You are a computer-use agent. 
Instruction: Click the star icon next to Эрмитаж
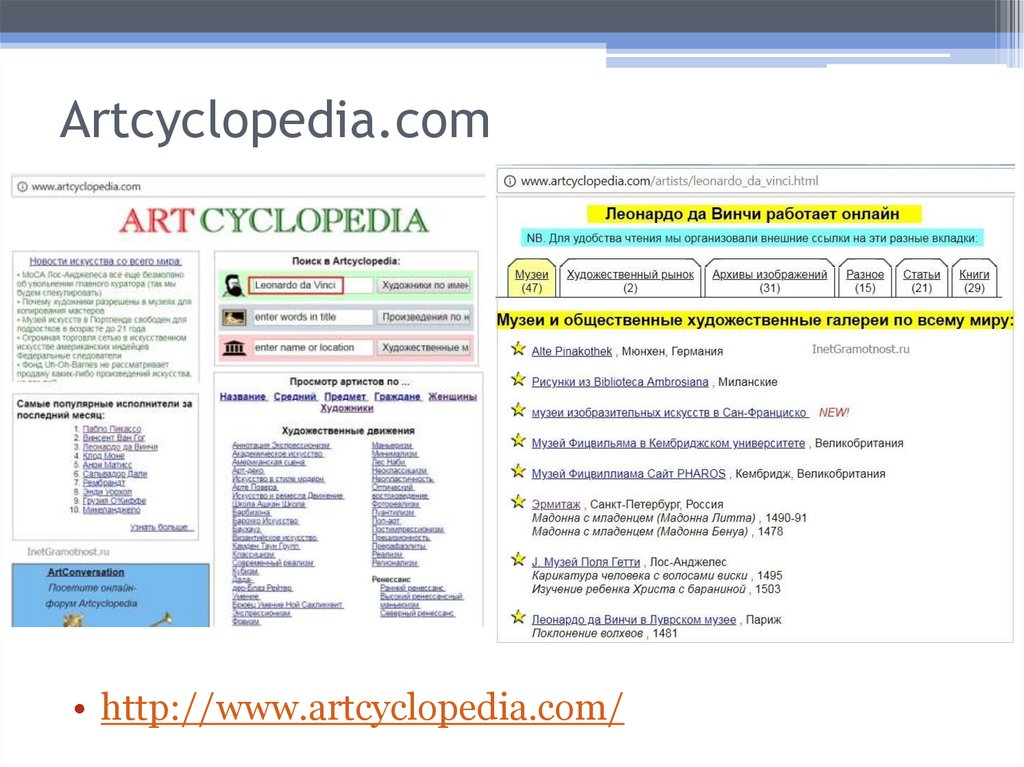coord(518,502)
